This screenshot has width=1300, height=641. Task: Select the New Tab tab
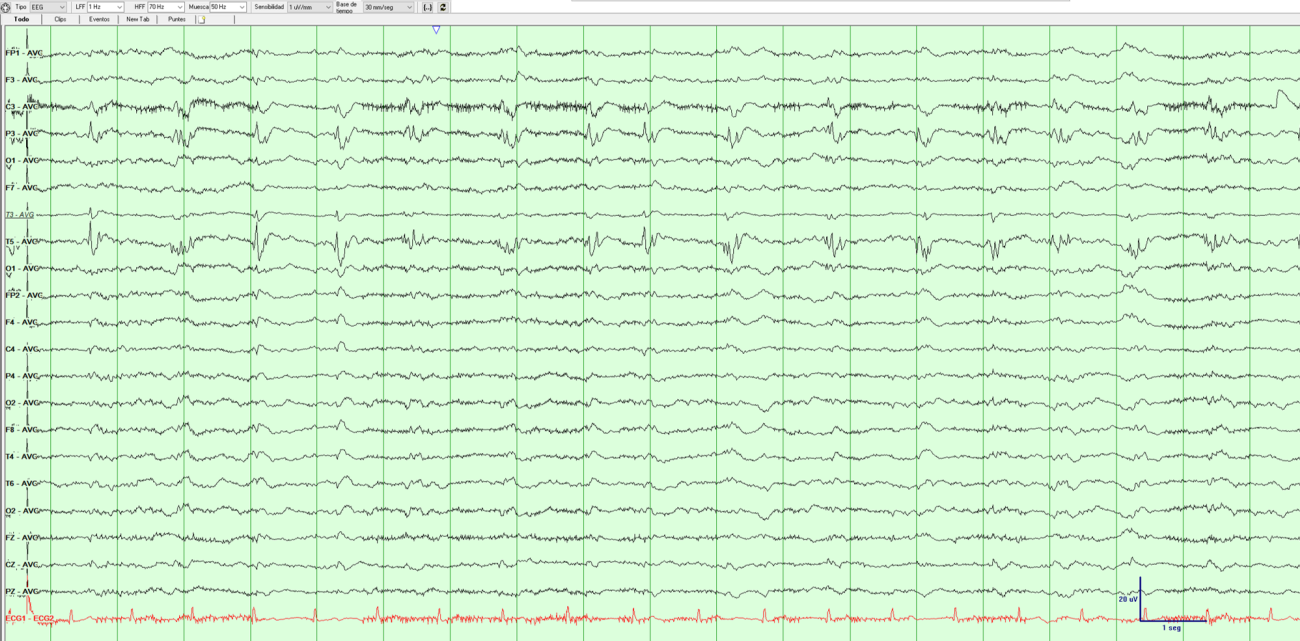click(137, 18)
